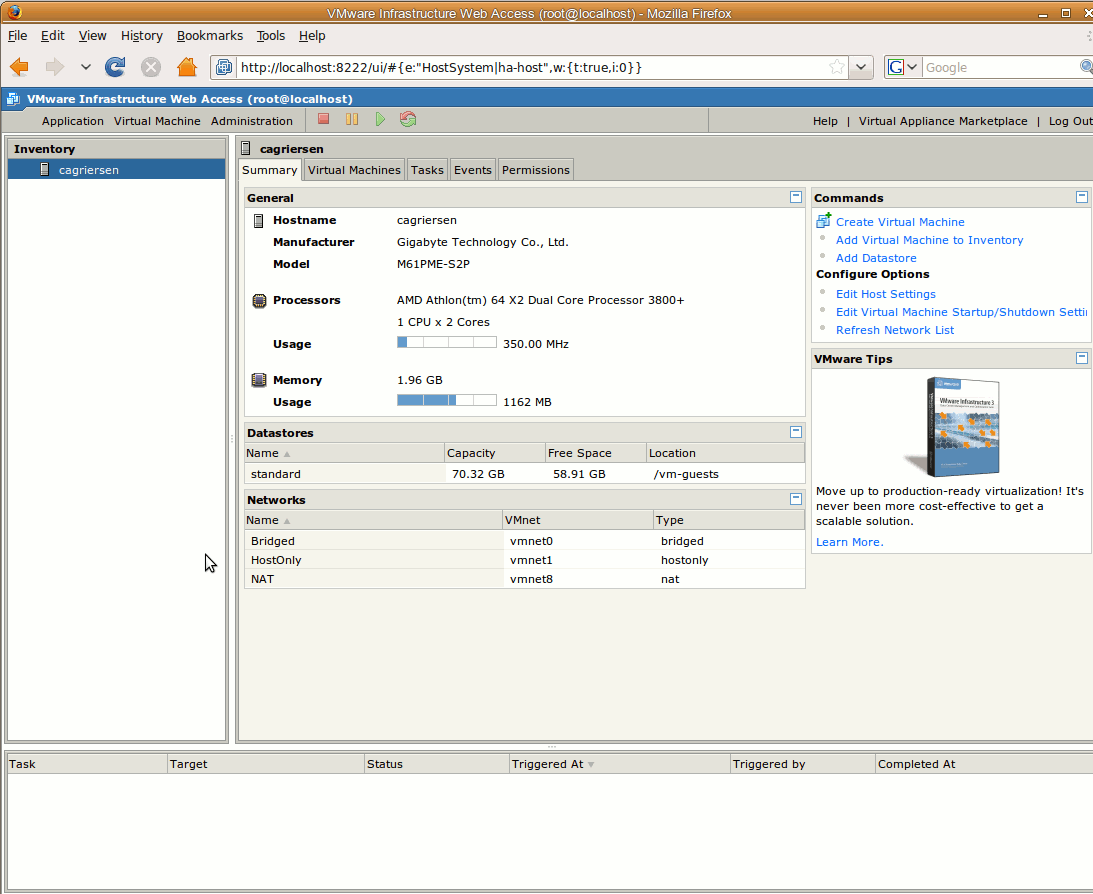Click the Firefox Reload button
This screenshot has width=1093, height=894.
tap(115, 68)
